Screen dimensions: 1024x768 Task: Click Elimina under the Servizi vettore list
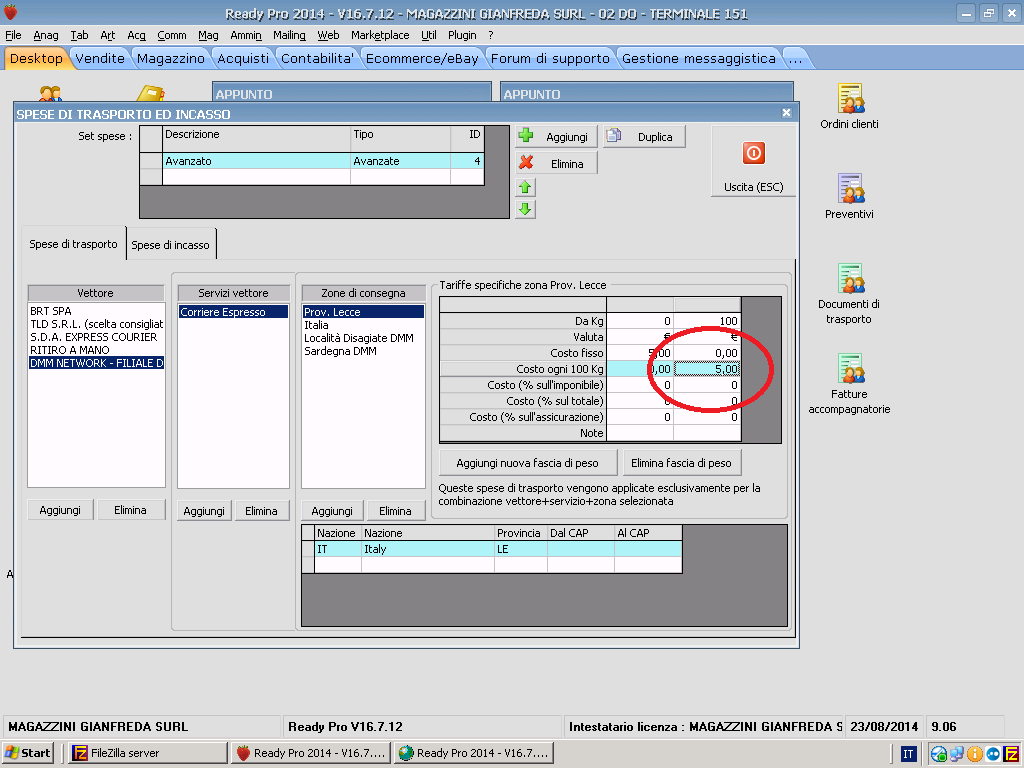(x=261, y=511)
